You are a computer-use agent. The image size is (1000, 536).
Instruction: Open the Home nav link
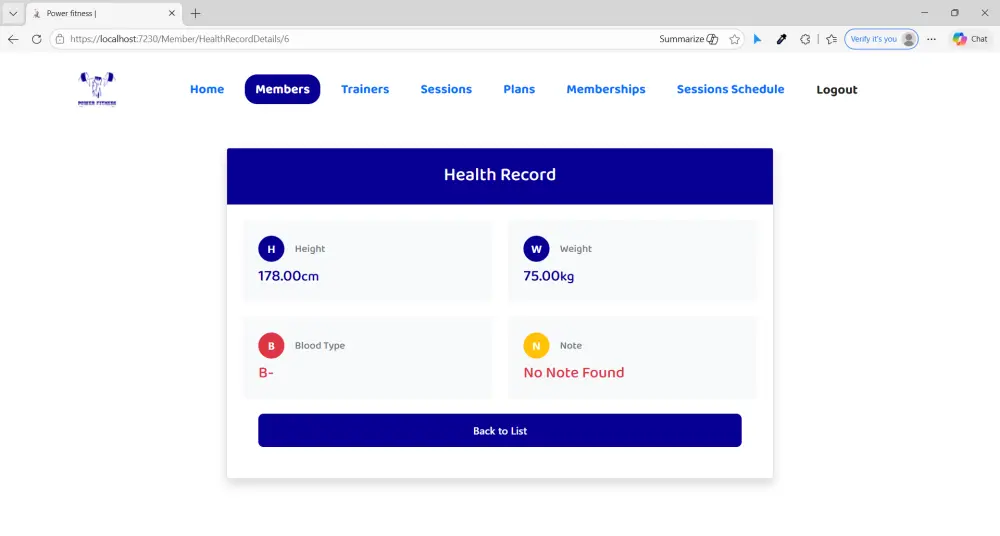[x=207, y=89]
